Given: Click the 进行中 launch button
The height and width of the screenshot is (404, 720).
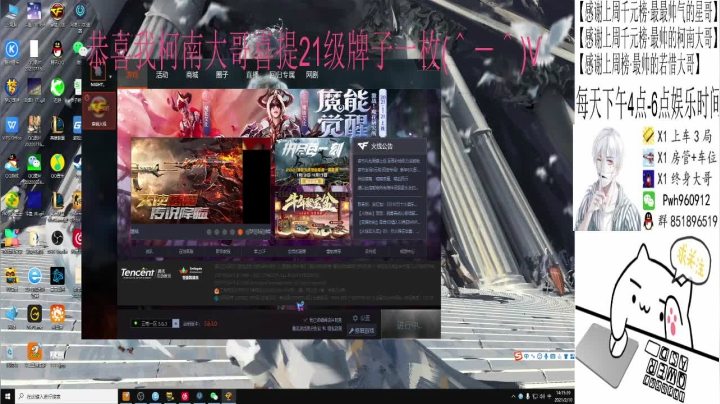Looking at the screenshot, I should tap(409, 325).
